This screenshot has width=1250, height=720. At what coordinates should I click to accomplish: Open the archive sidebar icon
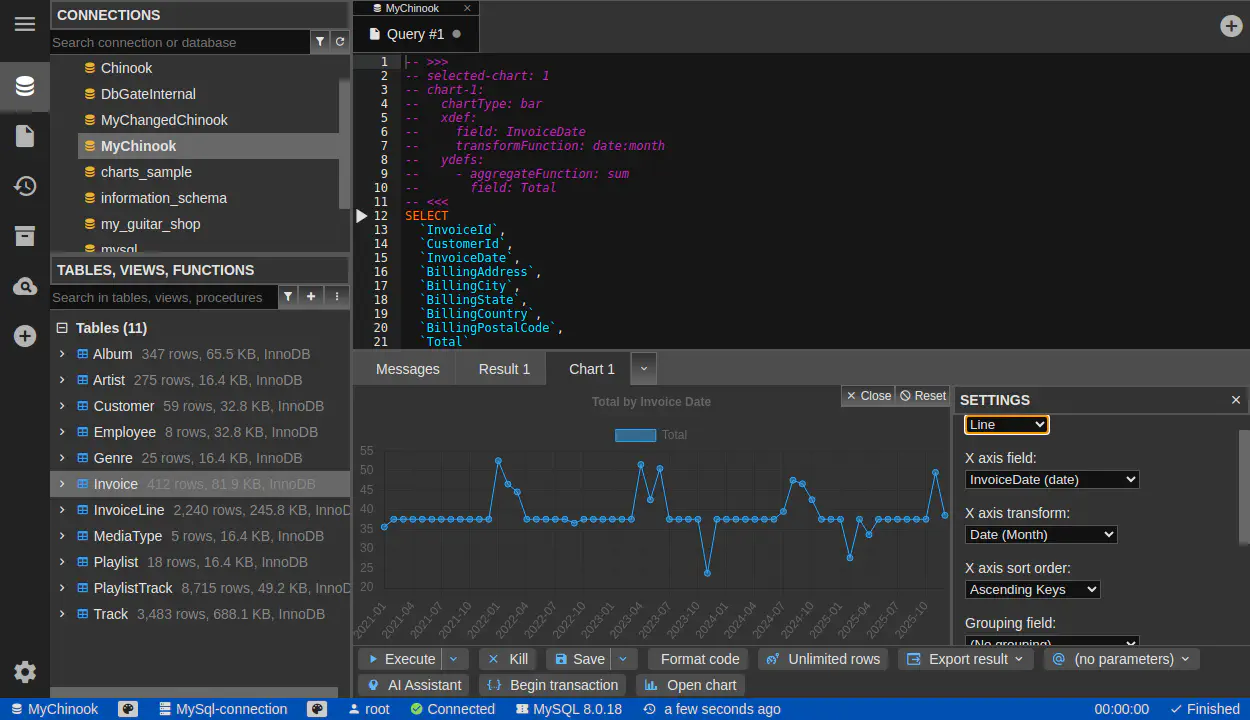(x=25, y=236)
